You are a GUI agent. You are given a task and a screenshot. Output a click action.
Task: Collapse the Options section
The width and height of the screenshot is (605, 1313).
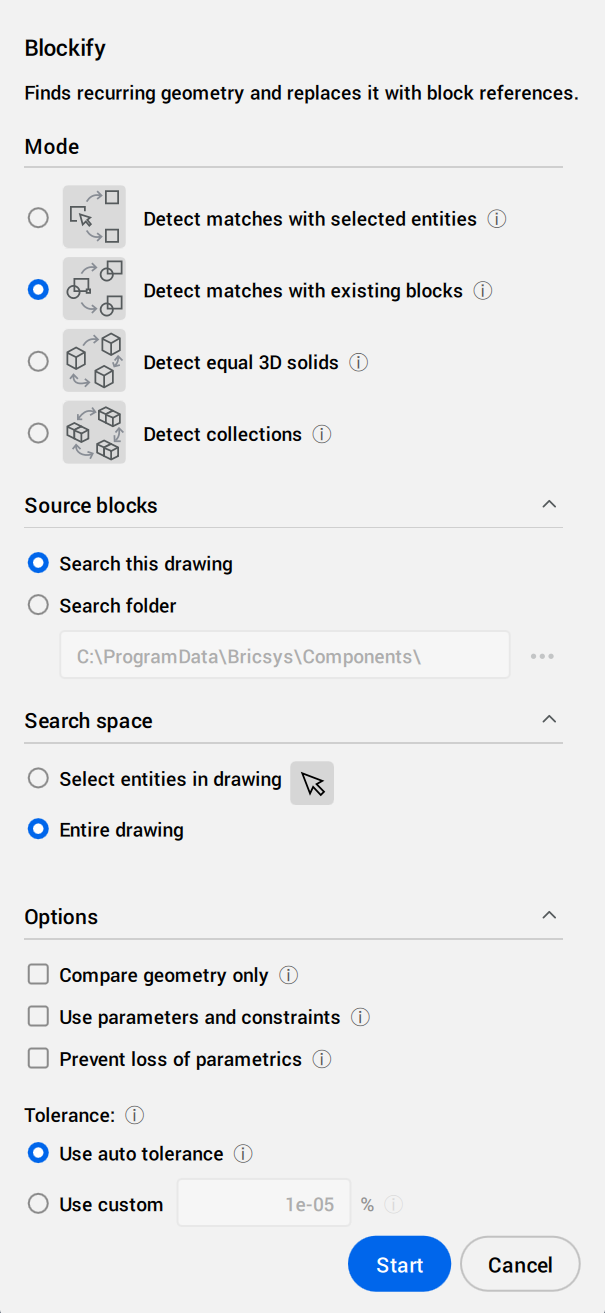click(548, 915)
